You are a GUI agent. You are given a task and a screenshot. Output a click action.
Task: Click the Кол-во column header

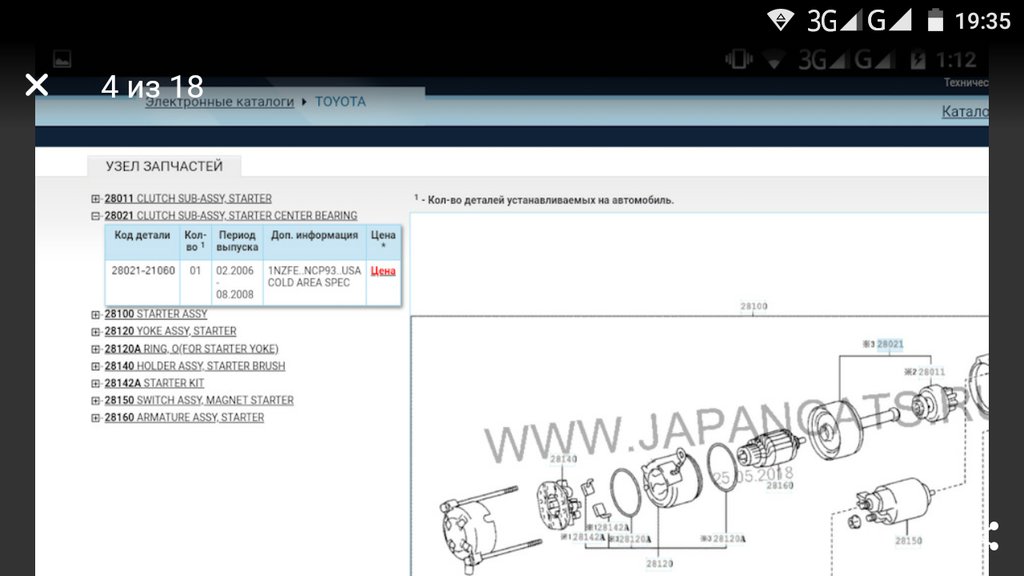click(195, 241)
